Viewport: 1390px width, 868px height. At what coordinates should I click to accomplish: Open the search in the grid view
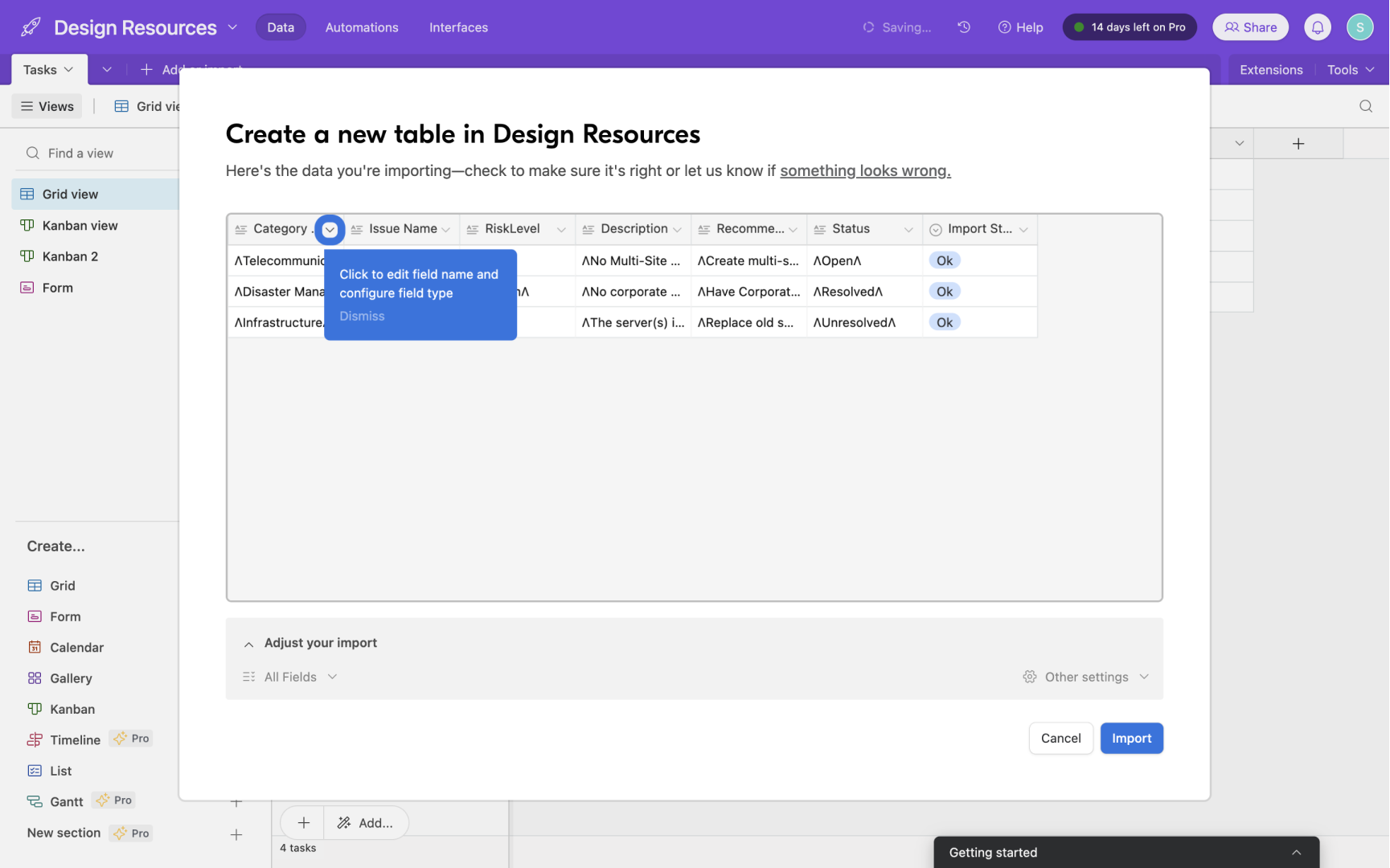pos(1365,105)
